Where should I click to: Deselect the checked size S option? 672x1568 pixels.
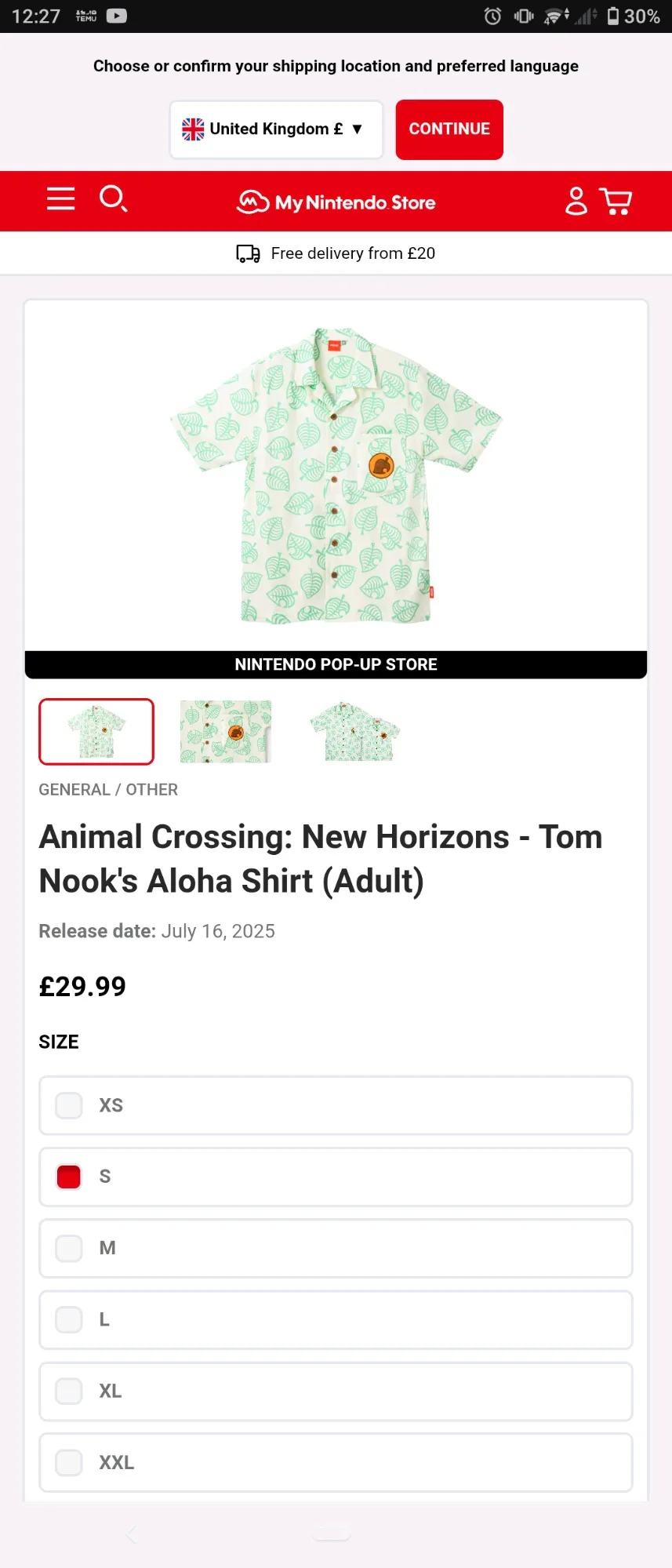tap(69, 1177)
